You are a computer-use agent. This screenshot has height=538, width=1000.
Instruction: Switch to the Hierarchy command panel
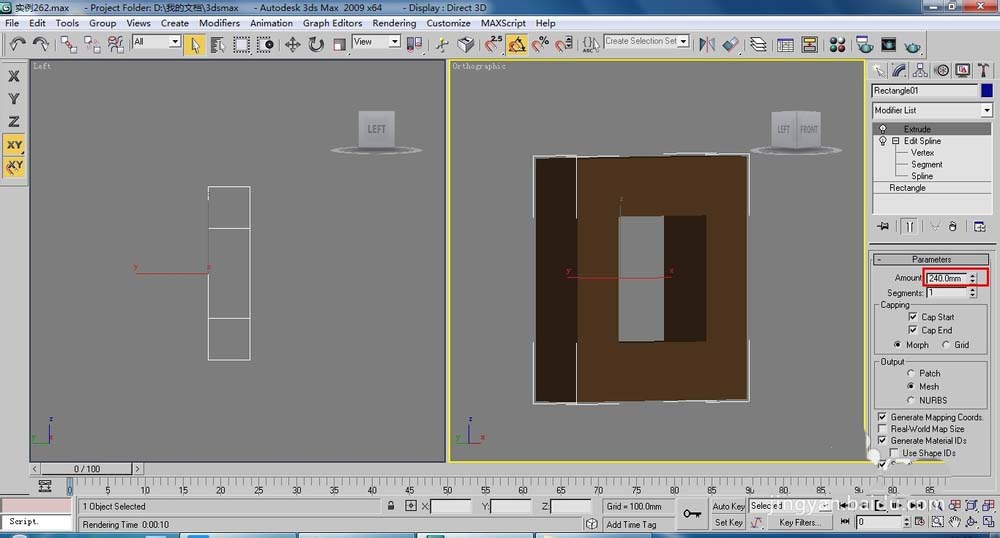point(920,70)
